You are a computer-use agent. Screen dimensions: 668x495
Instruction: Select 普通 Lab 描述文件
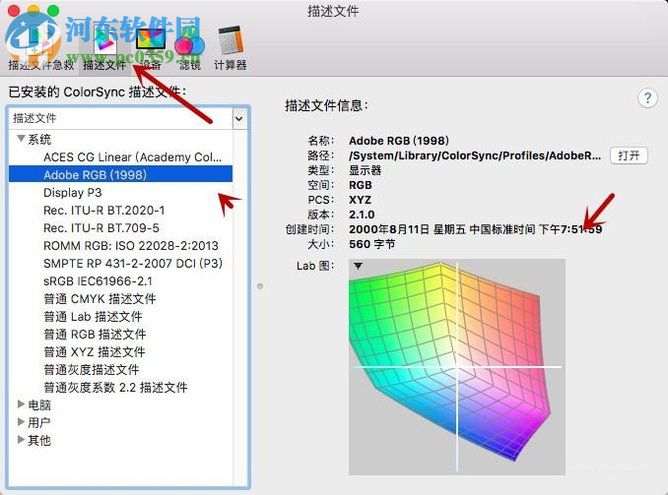click(121, 317)
